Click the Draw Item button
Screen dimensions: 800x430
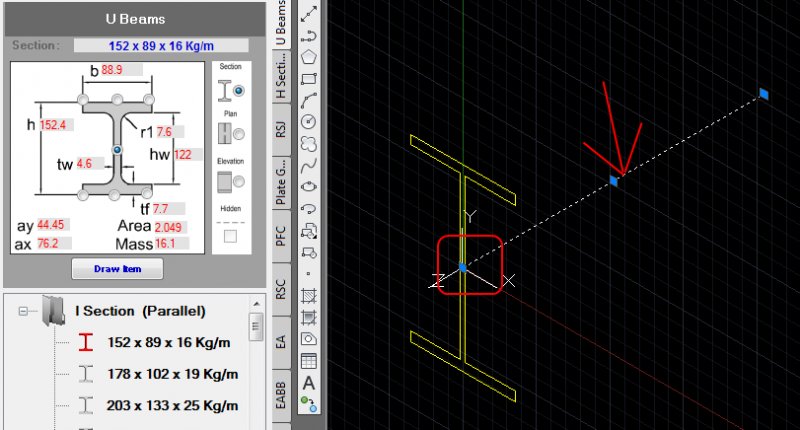[x=117, y=269]
